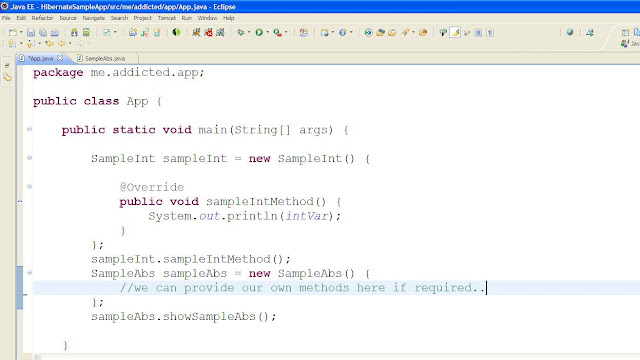640x360 pixels.
Task: Click the New Server window icon
Action: pos(324,33)
